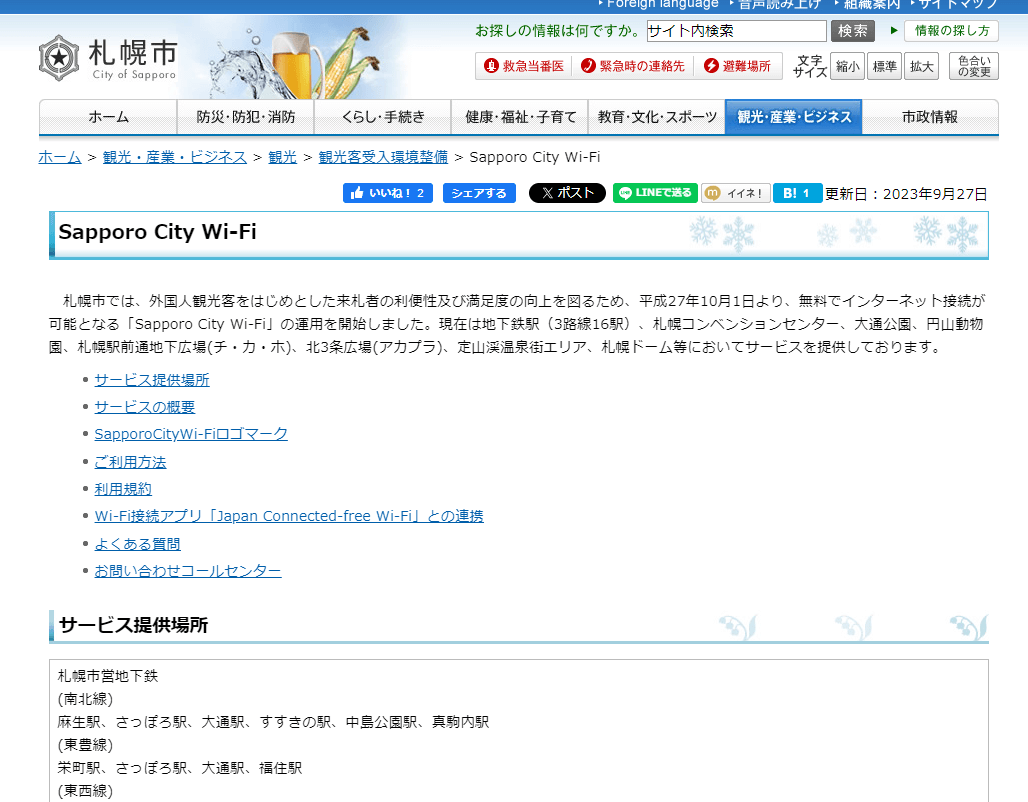Enlarge text size with 拡大
Image resolution: width=1028 pixels, height=802 pixels.
pyautogui.click(x=921, y=66)
